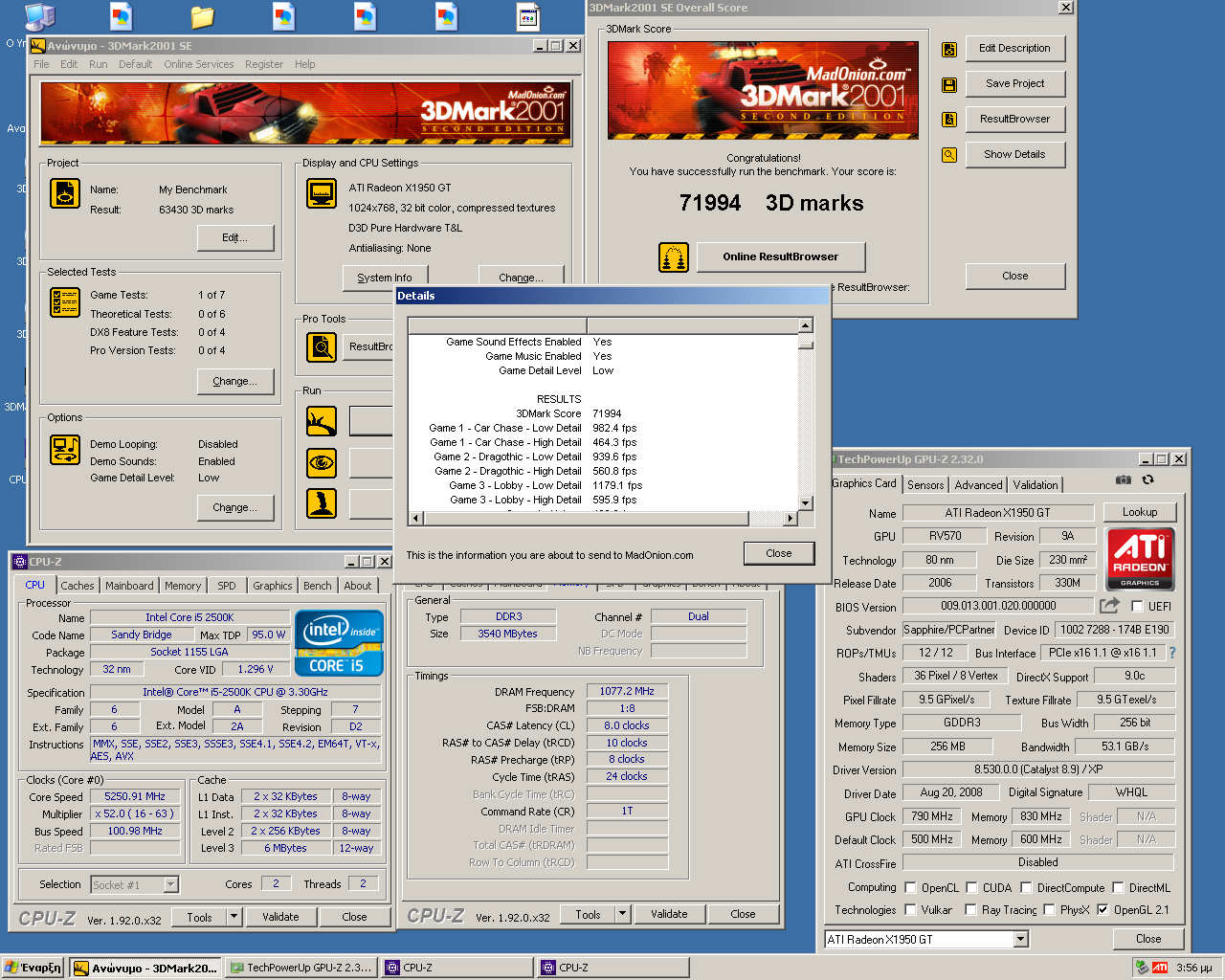Click Close in the Details dialog
Screen dimensions: 1225x980
click(x=779, y=553)
